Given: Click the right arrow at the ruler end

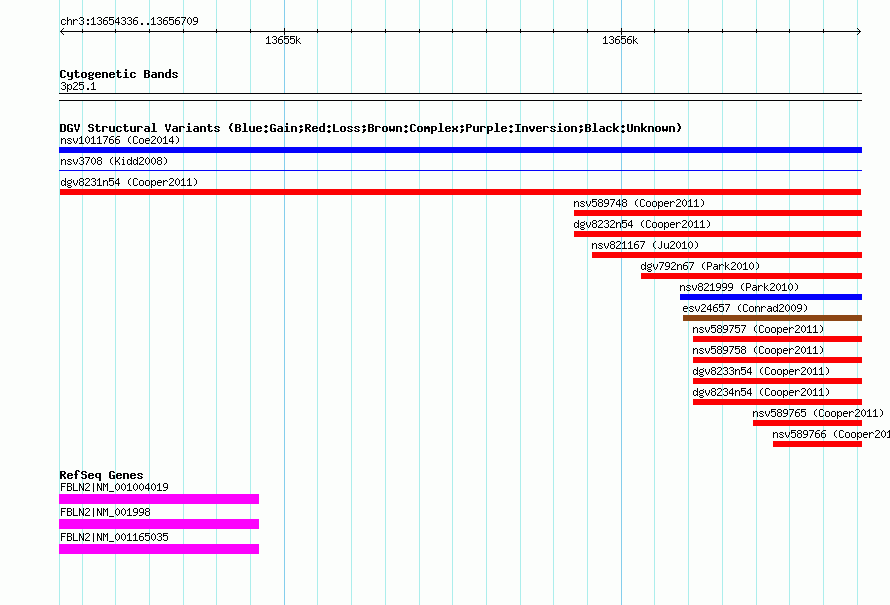Looking at the screenshot, I should (x=859, y=32).
